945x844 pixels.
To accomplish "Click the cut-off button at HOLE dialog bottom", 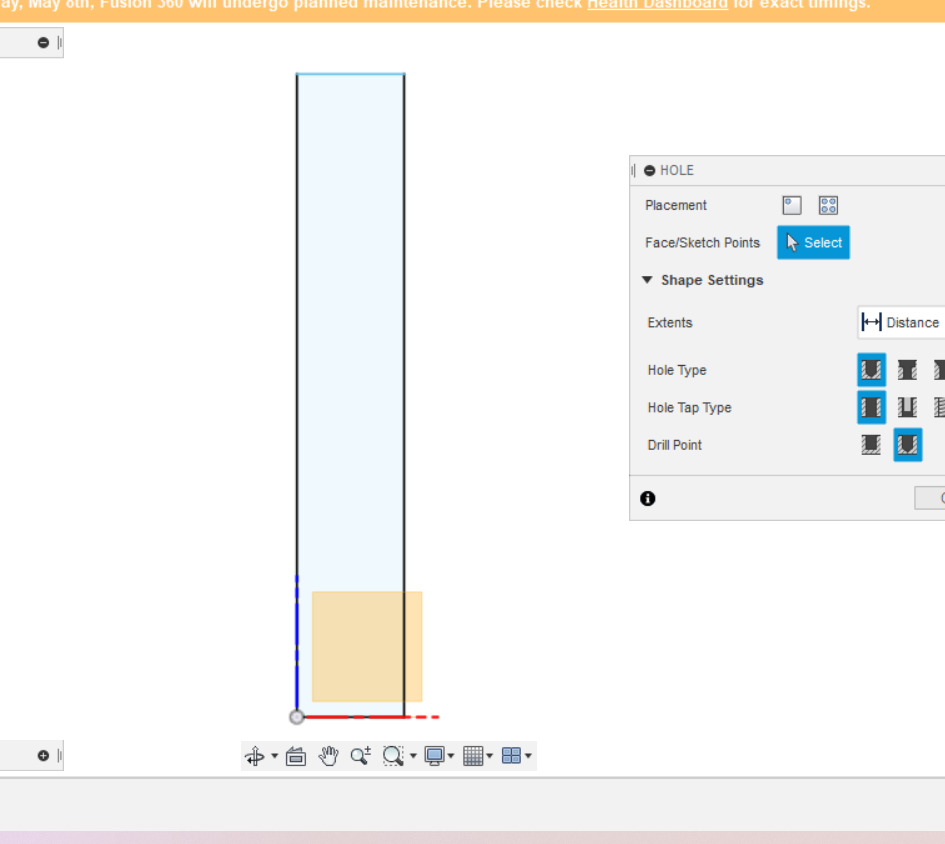I will click(x=930, y=498).
